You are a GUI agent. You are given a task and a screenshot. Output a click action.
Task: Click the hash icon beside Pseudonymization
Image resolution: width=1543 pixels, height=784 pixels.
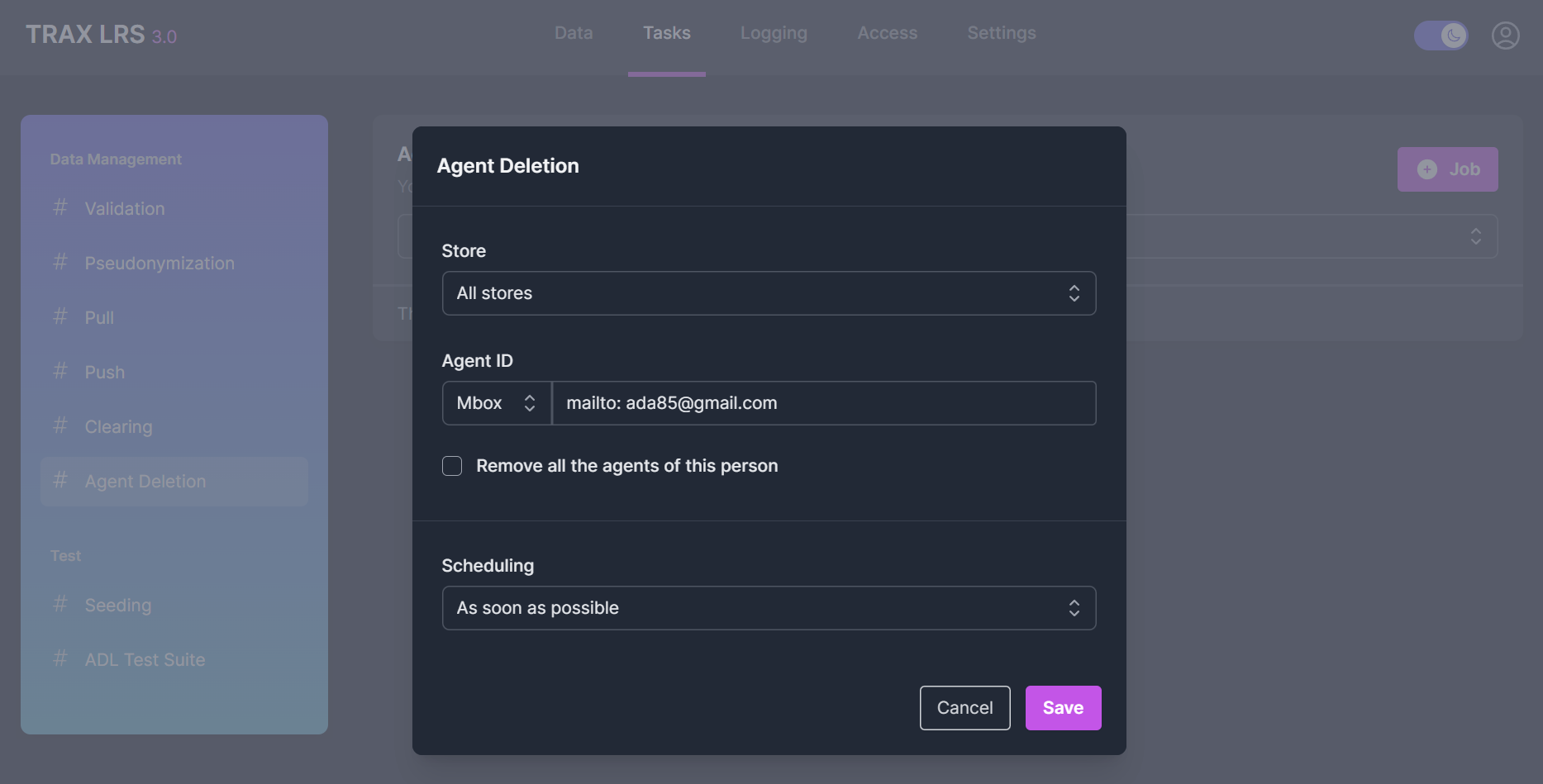60,263
